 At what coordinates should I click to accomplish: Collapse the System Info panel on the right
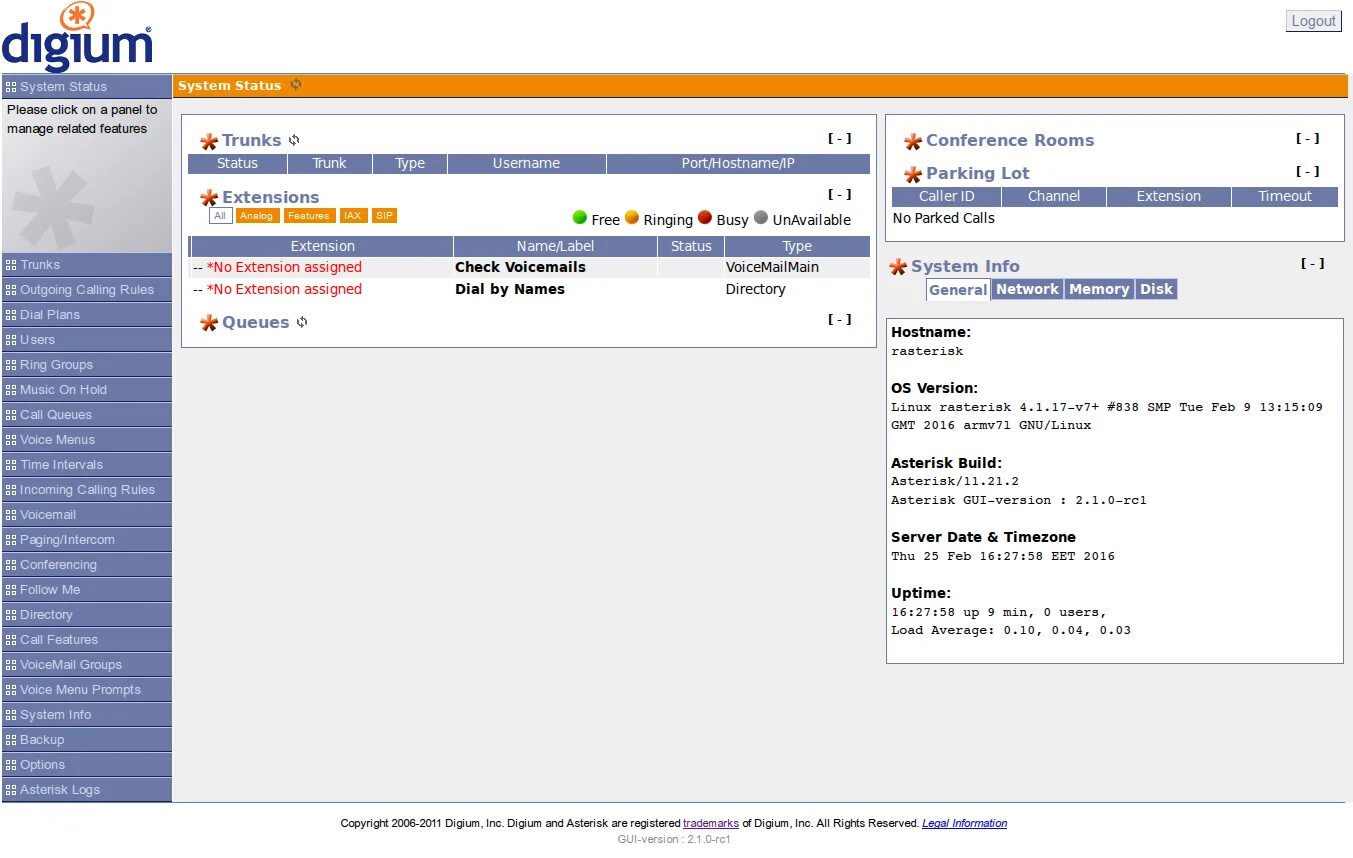coord(1313,264)
